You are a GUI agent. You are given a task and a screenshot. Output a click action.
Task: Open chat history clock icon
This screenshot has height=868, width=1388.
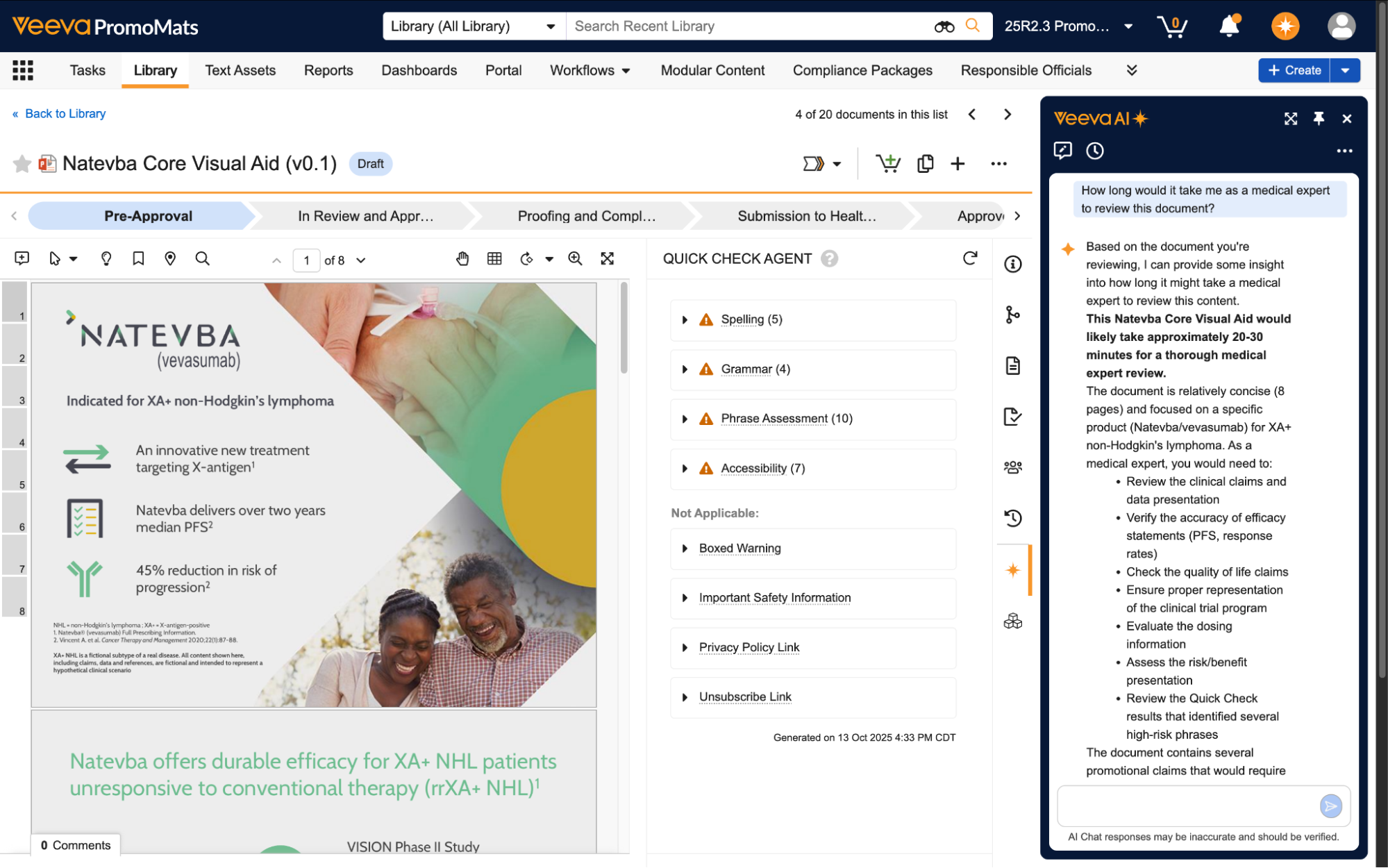point(1095,151)
